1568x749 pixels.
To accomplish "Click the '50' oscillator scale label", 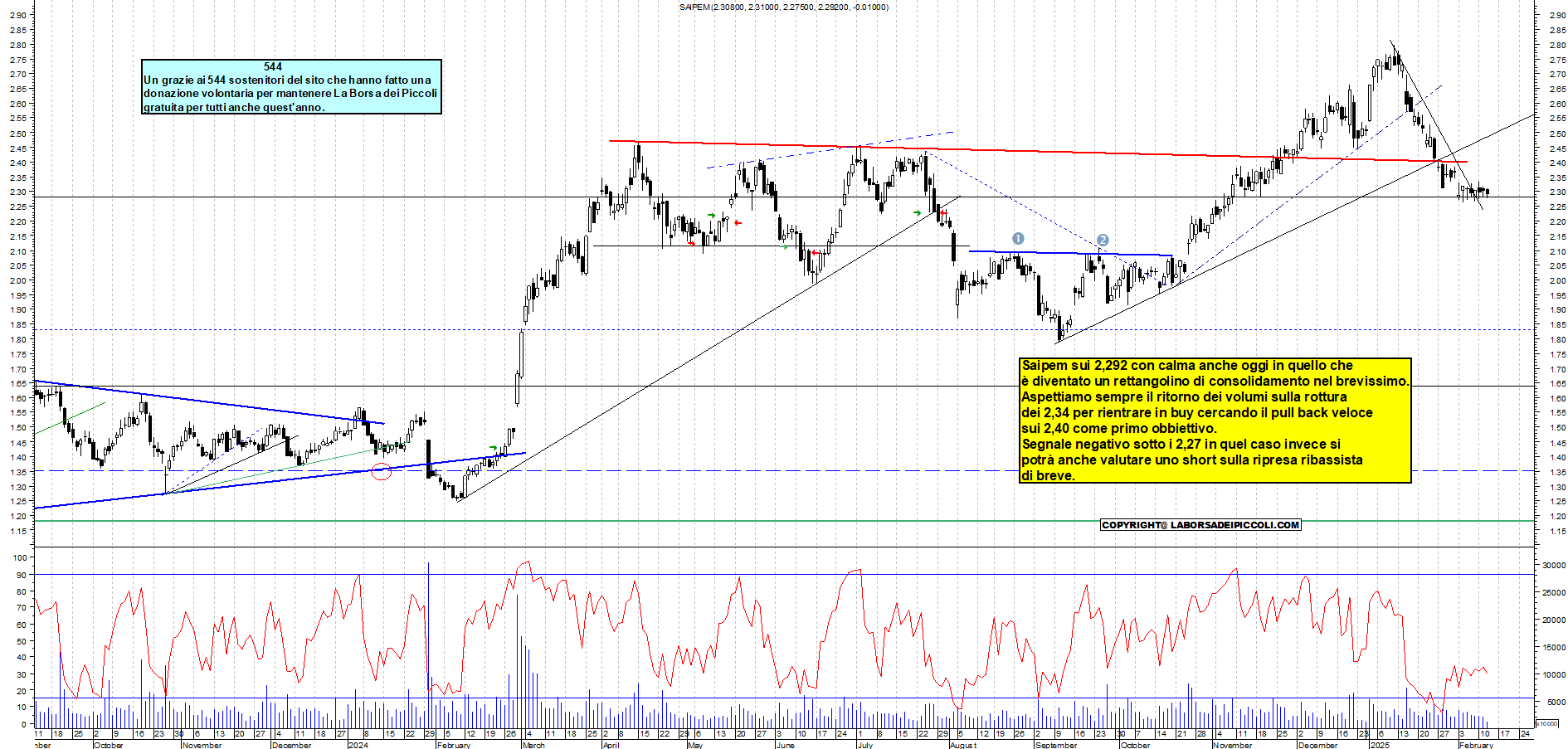I will (x=22, y=641).
